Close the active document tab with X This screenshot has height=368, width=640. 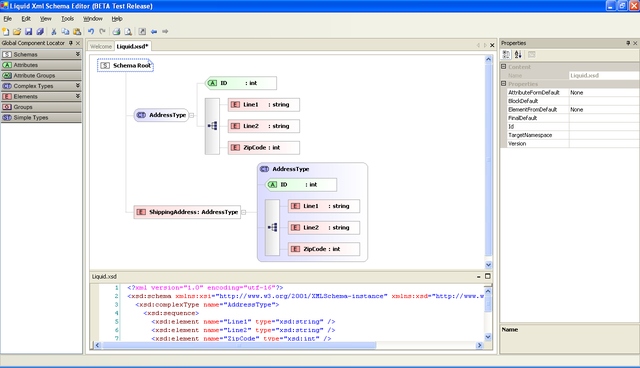[x=492, y=45]
